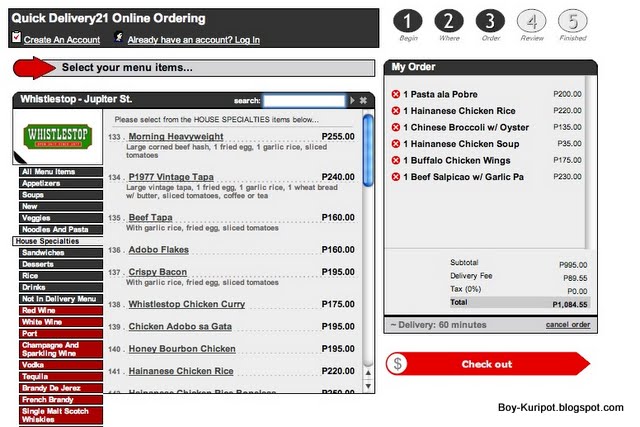Add Honey Bourbon Chicken to order

pos(182,349)
